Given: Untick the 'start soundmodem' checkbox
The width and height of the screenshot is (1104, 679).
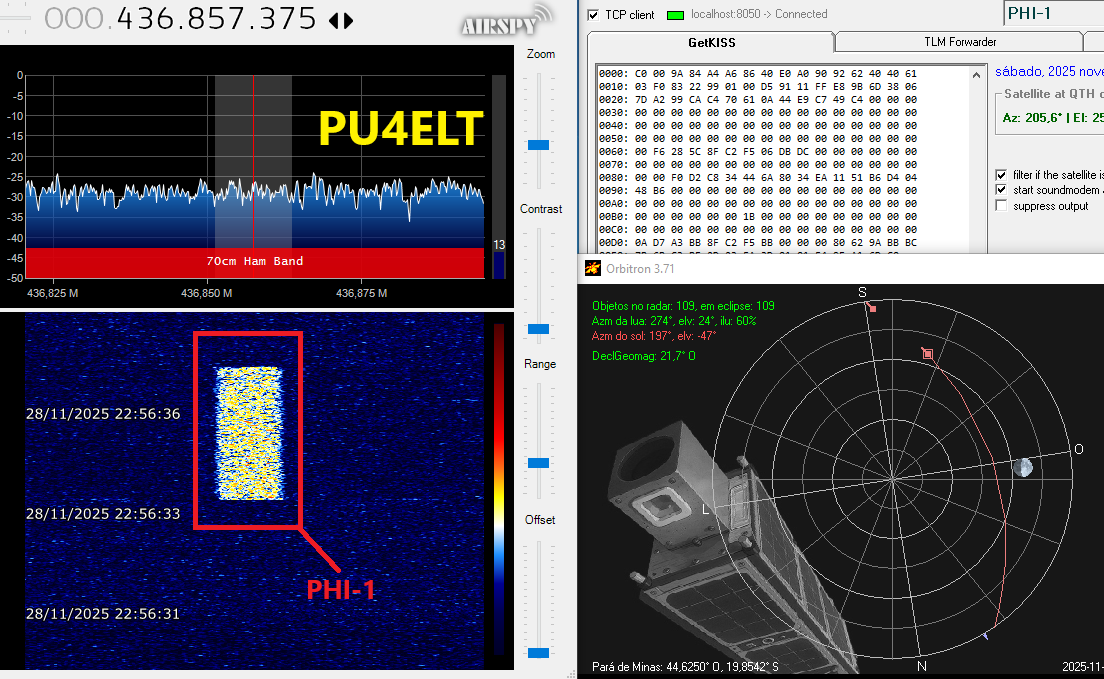Looking at the screenshot, I should point(1001,190).
